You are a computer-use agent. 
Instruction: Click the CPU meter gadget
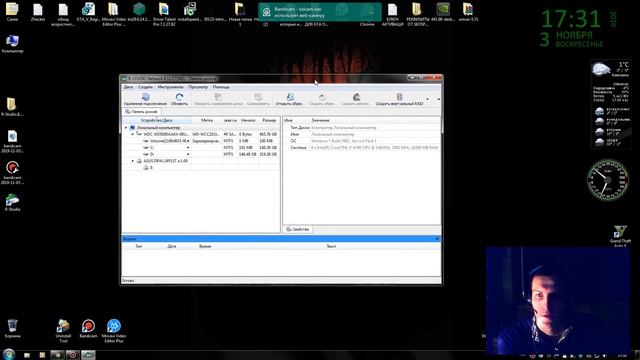tap(608, 180)
